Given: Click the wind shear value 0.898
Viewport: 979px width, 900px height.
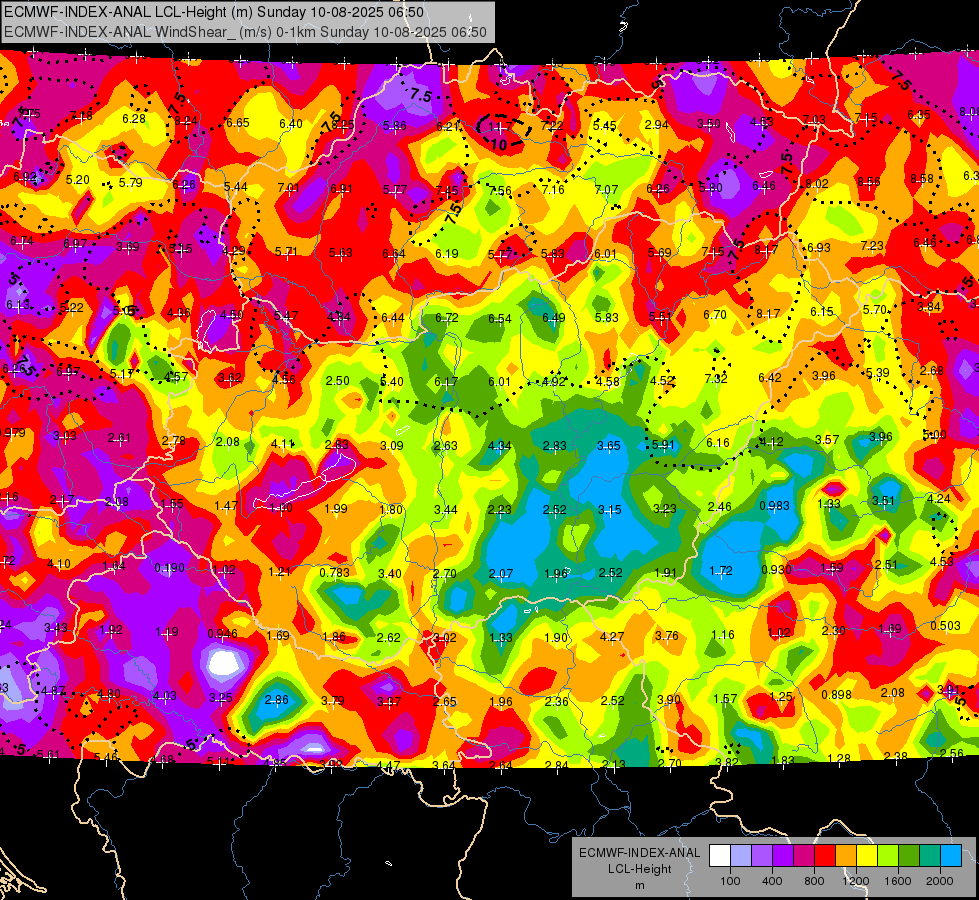Looking at the screenshot, I should pos(837,695).
